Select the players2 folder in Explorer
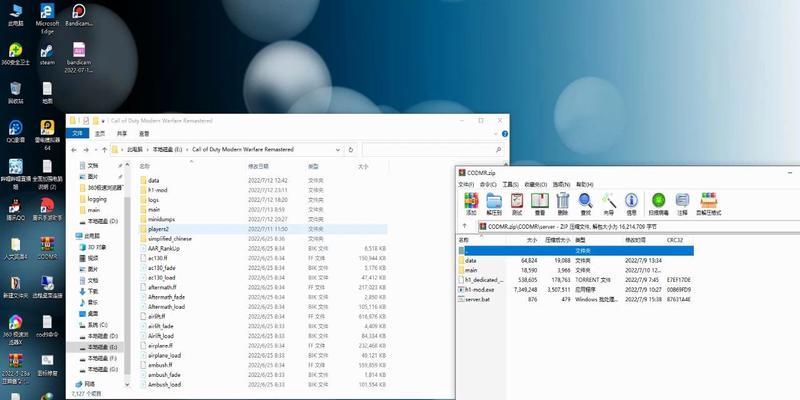The width and height of the screenshot is (800, 400). pos(263,229)
